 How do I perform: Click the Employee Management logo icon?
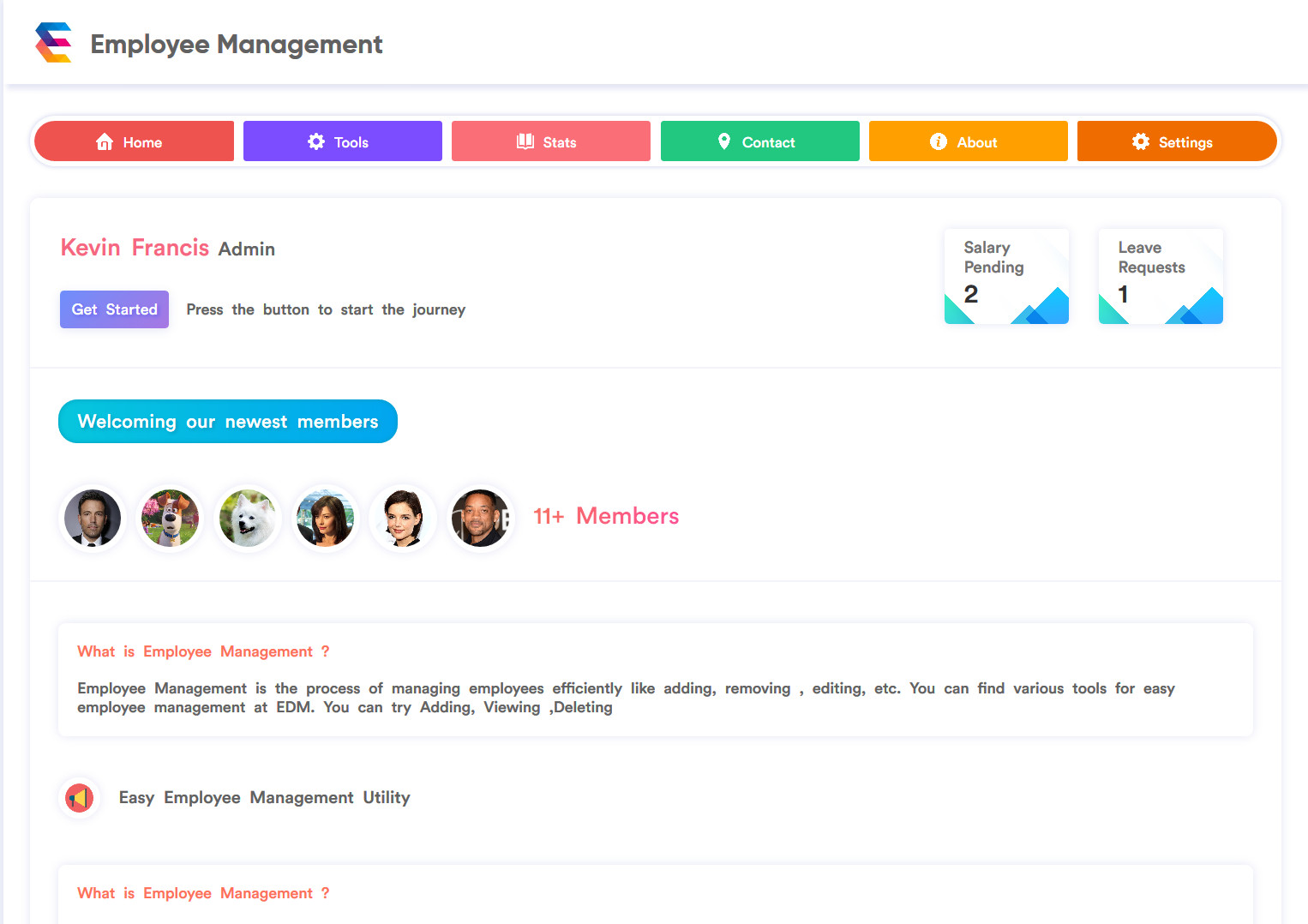[53, 43]
